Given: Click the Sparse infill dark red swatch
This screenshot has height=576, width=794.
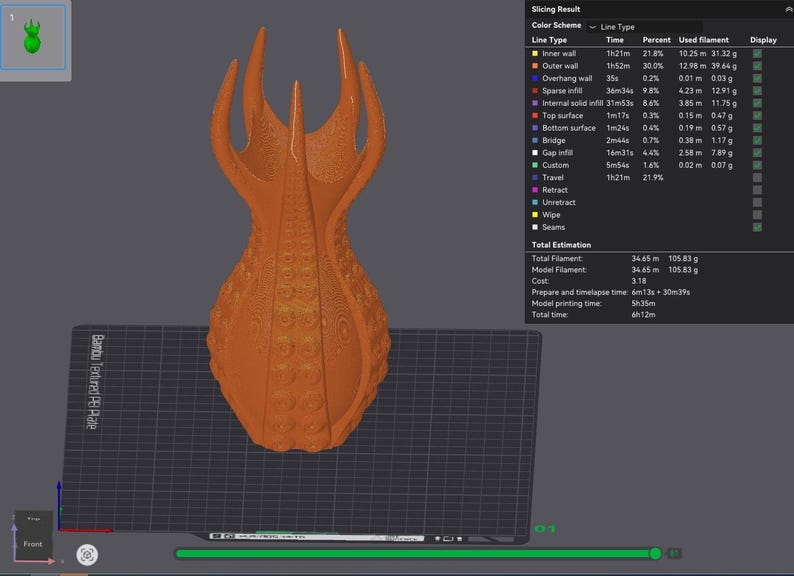Looking at the screenshot, I should click(x=535, y=91).
